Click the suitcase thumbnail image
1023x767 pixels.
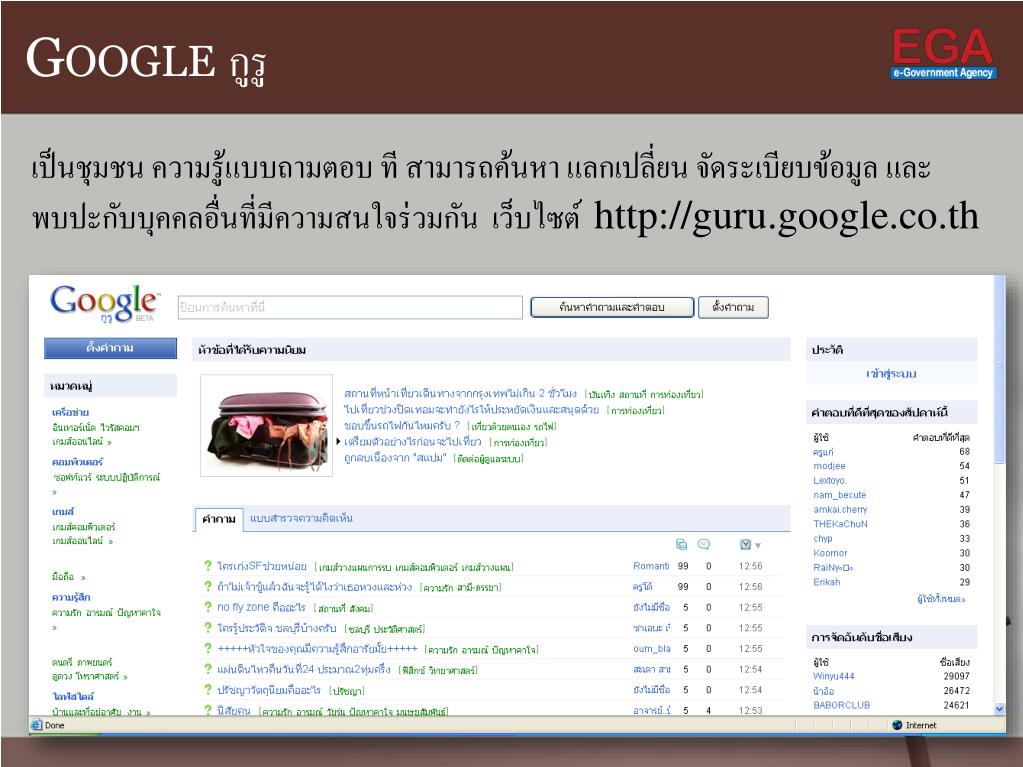[x=267, y=425]
